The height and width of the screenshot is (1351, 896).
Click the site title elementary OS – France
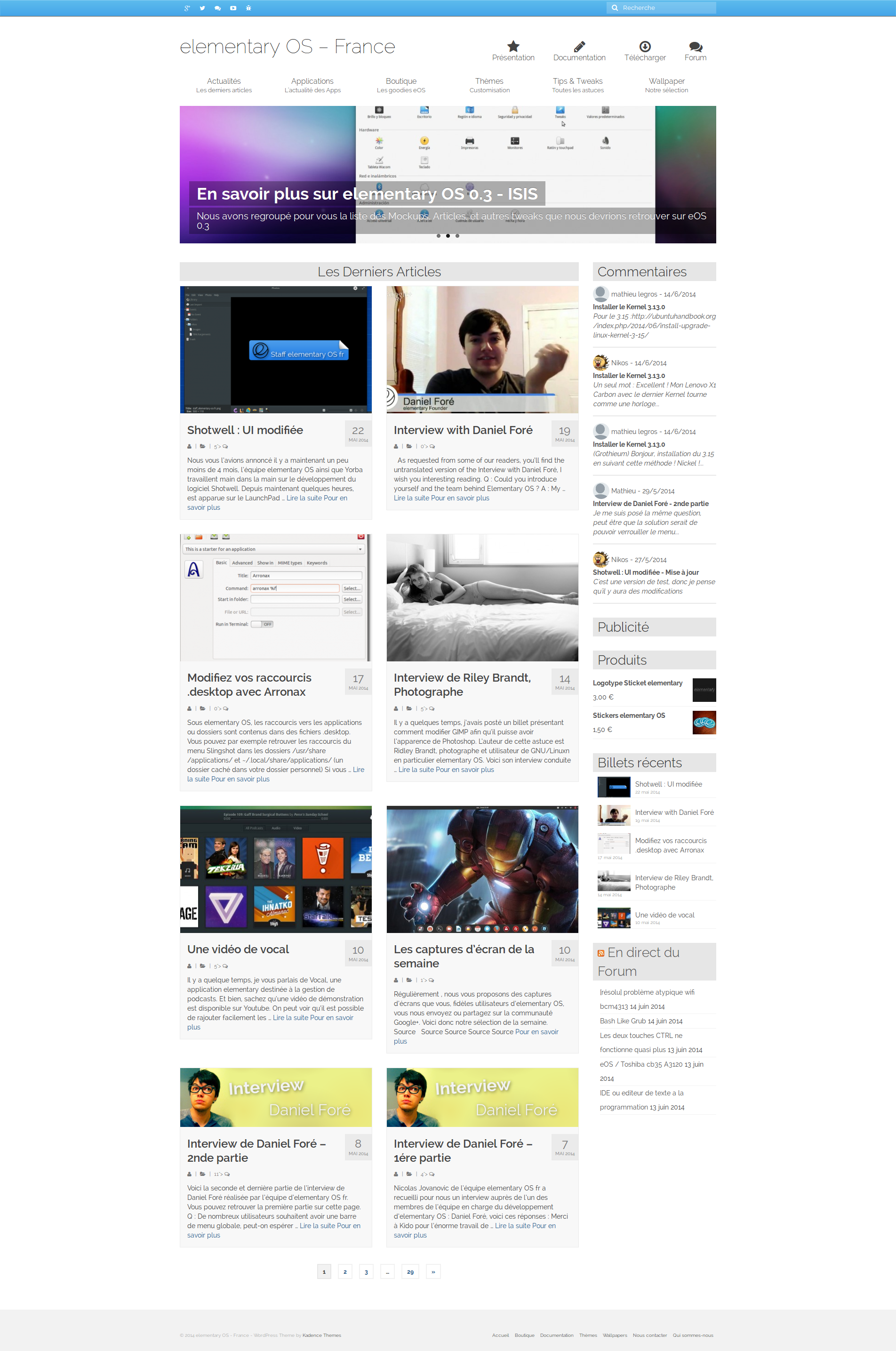[x=288, y=46]
